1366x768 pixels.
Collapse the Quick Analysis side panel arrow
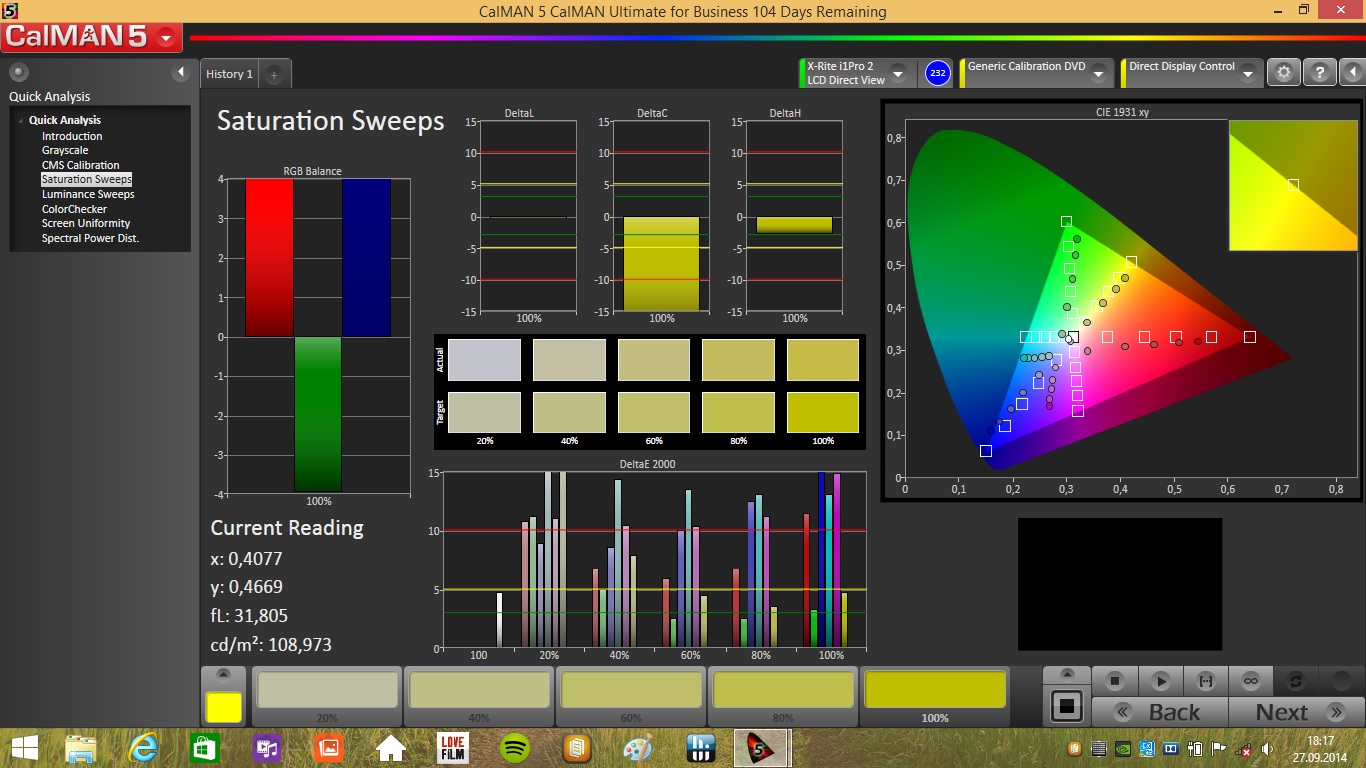(181, 72)
